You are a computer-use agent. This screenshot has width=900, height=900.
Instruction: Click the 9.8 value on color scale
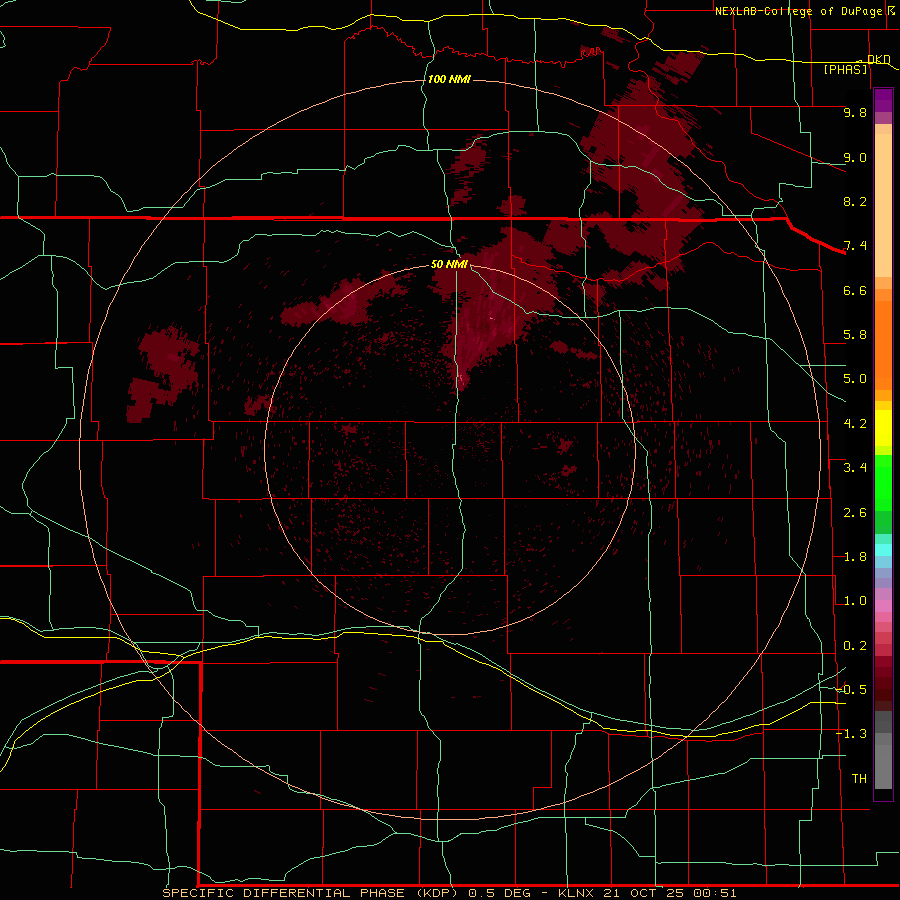[855, 112]
